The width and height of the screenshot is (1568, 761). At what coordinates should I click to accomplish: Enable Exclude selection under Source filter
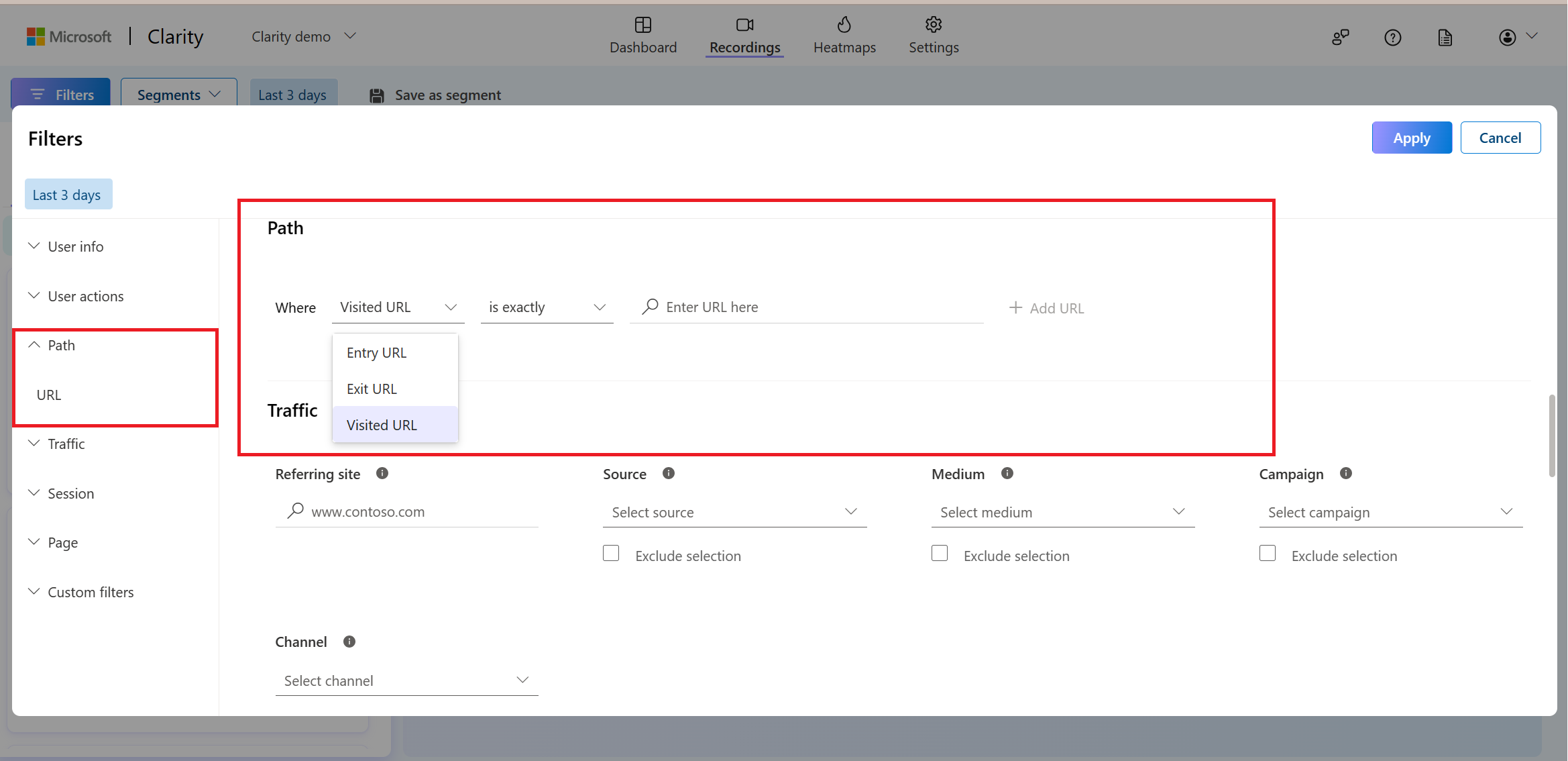coord(611,553)
